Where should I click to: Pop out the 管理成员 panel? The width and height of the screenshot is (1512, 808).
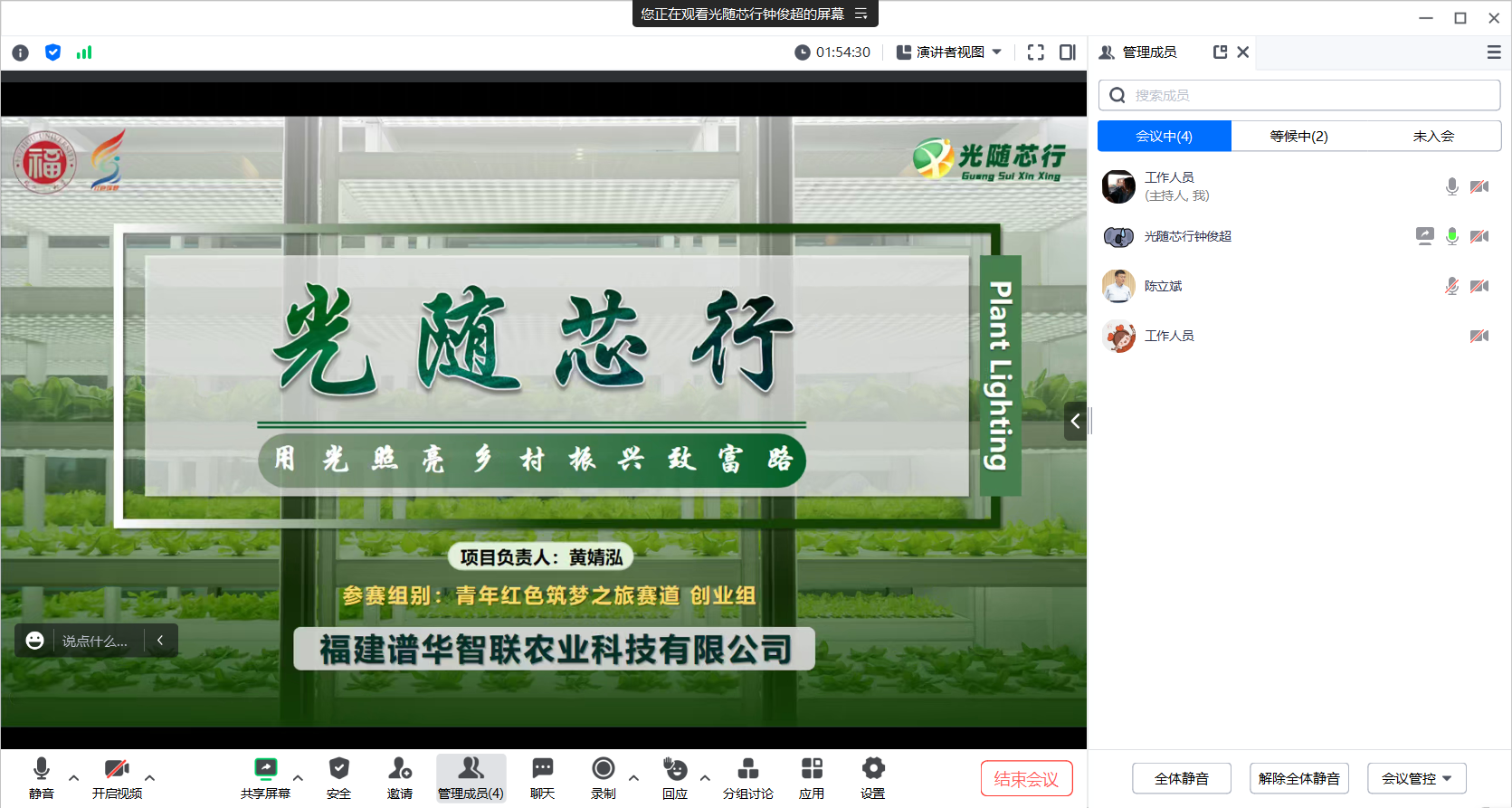[x=1220, y=52]
